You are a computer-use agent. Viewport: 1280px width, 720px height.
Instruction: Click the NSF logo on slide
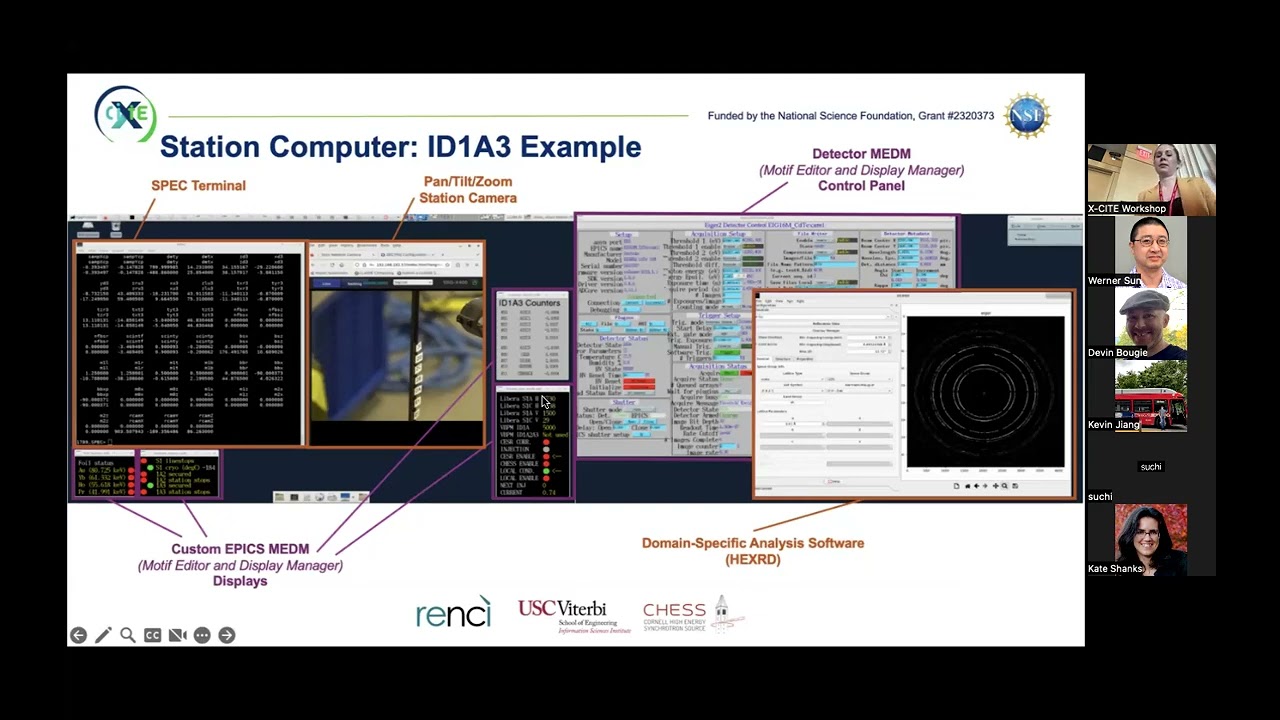click(1027, 116)
